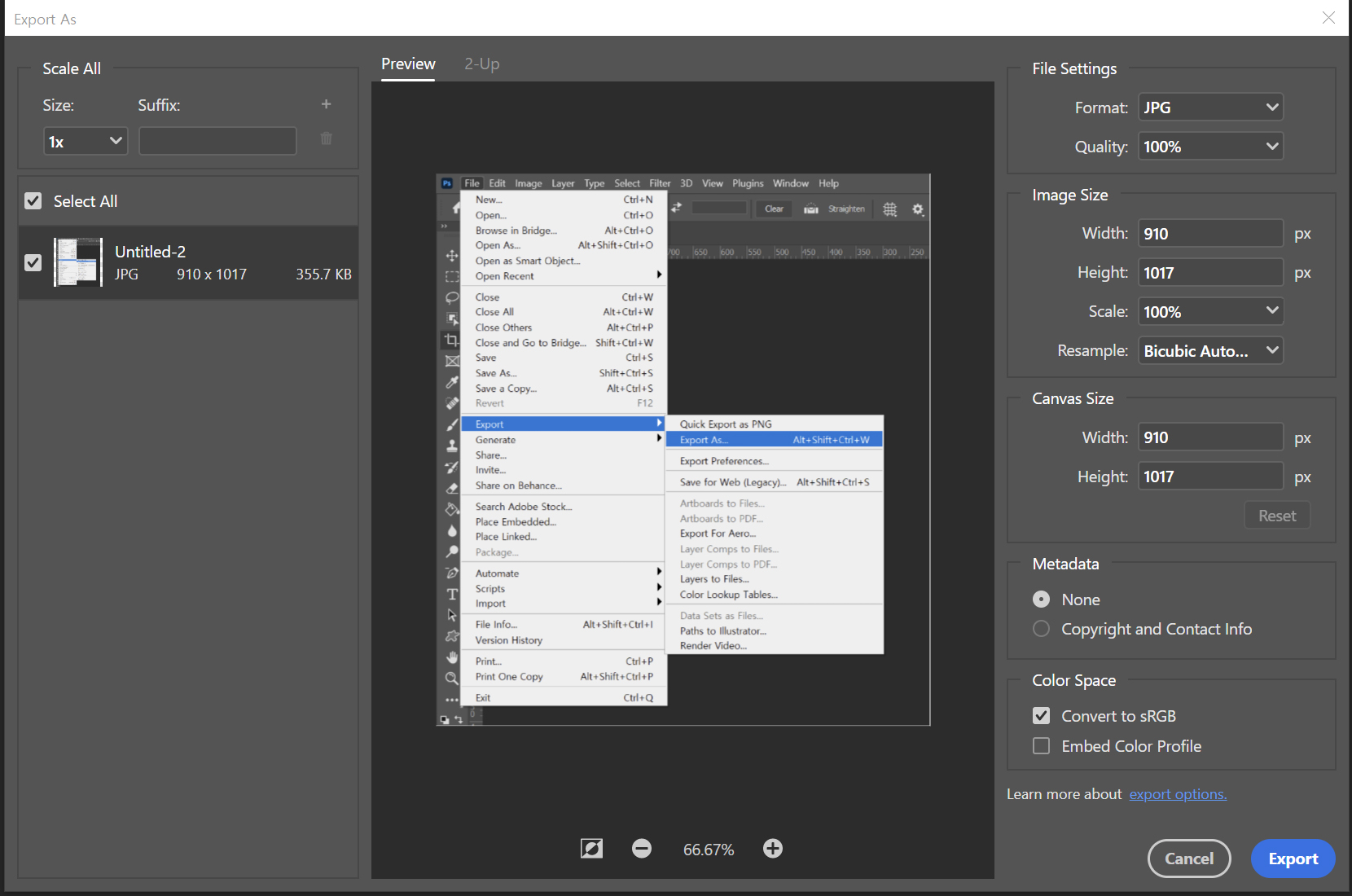Click the Canvas Size Width field
Screen dimensions: 1352x896
[x=1210, y=437]
